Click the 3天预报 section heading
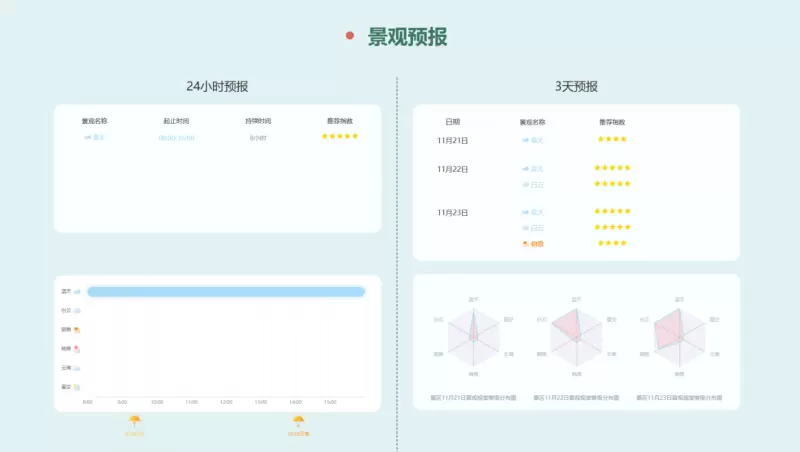The image size is (800, 452). [576, 87]
